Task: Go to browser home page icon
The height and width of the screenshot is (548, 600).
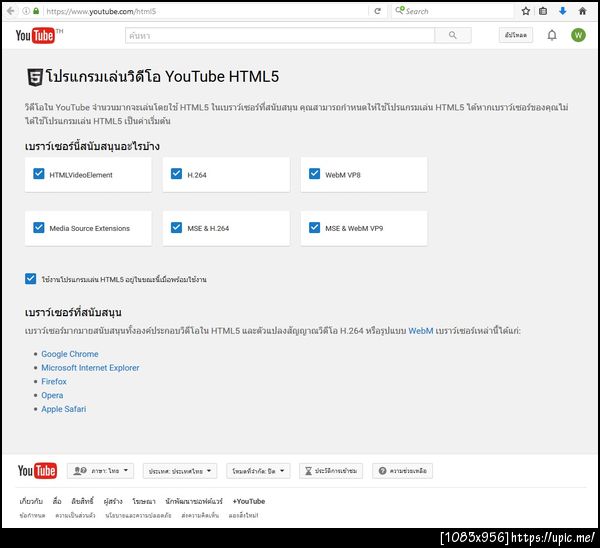Action: (x=582, y=11)
